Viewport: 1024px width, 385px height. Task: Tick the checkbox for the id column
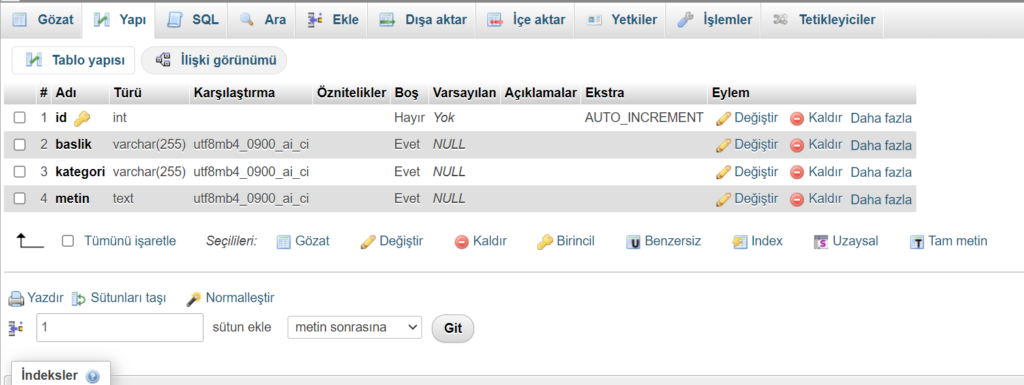20,118
